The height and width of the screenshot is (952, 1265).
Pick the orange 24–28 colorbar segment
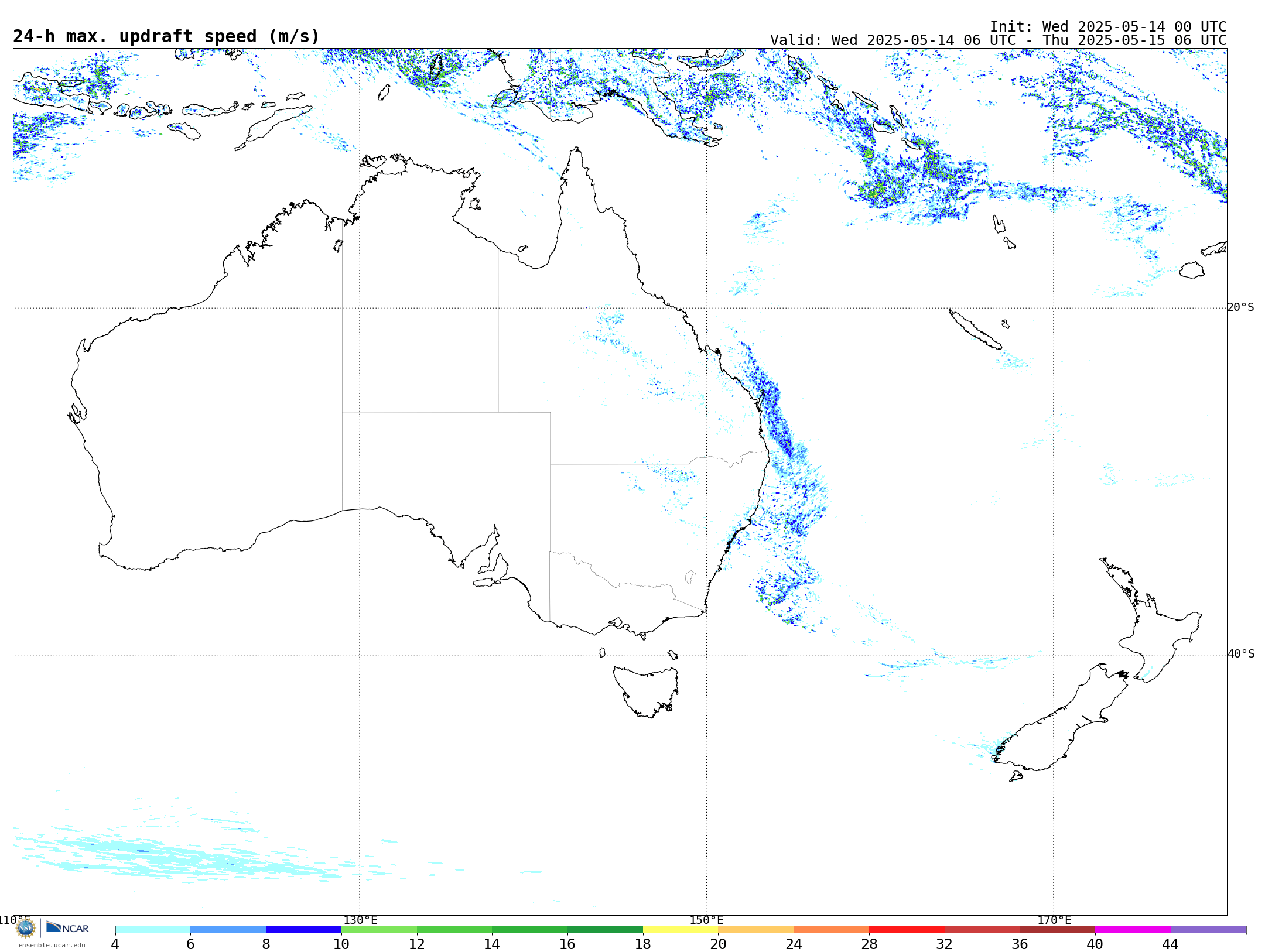click(x=832, y=930)
